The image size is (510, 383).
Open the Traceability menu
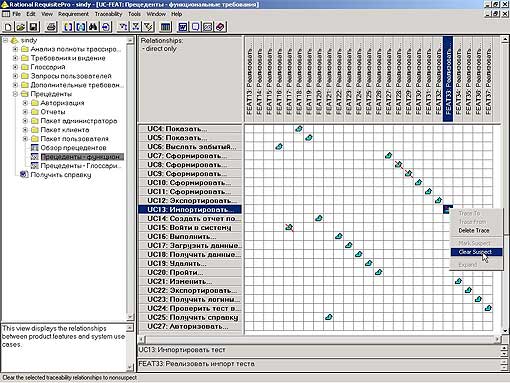108,14
